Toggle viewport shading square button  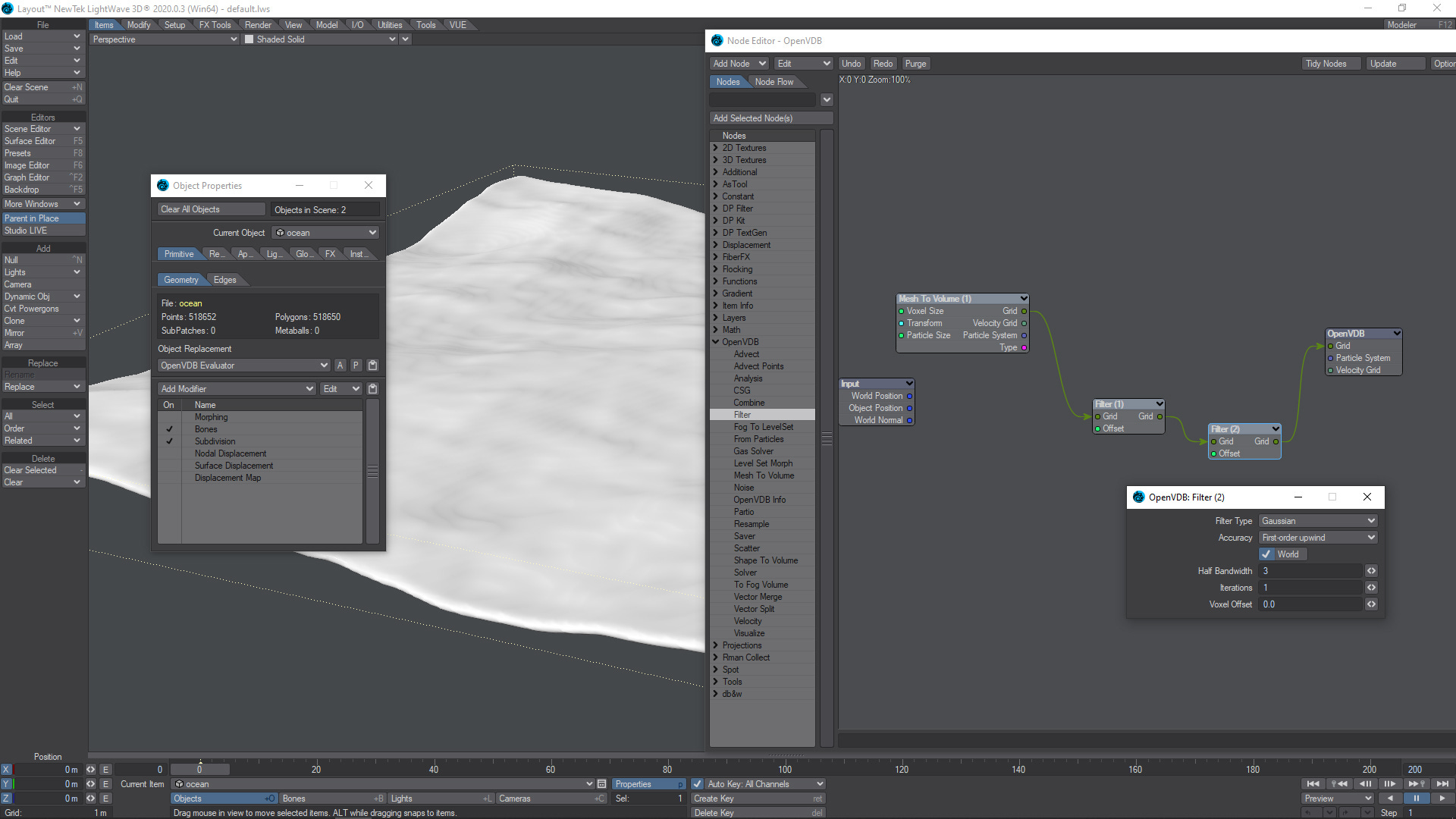coord(249,39)
